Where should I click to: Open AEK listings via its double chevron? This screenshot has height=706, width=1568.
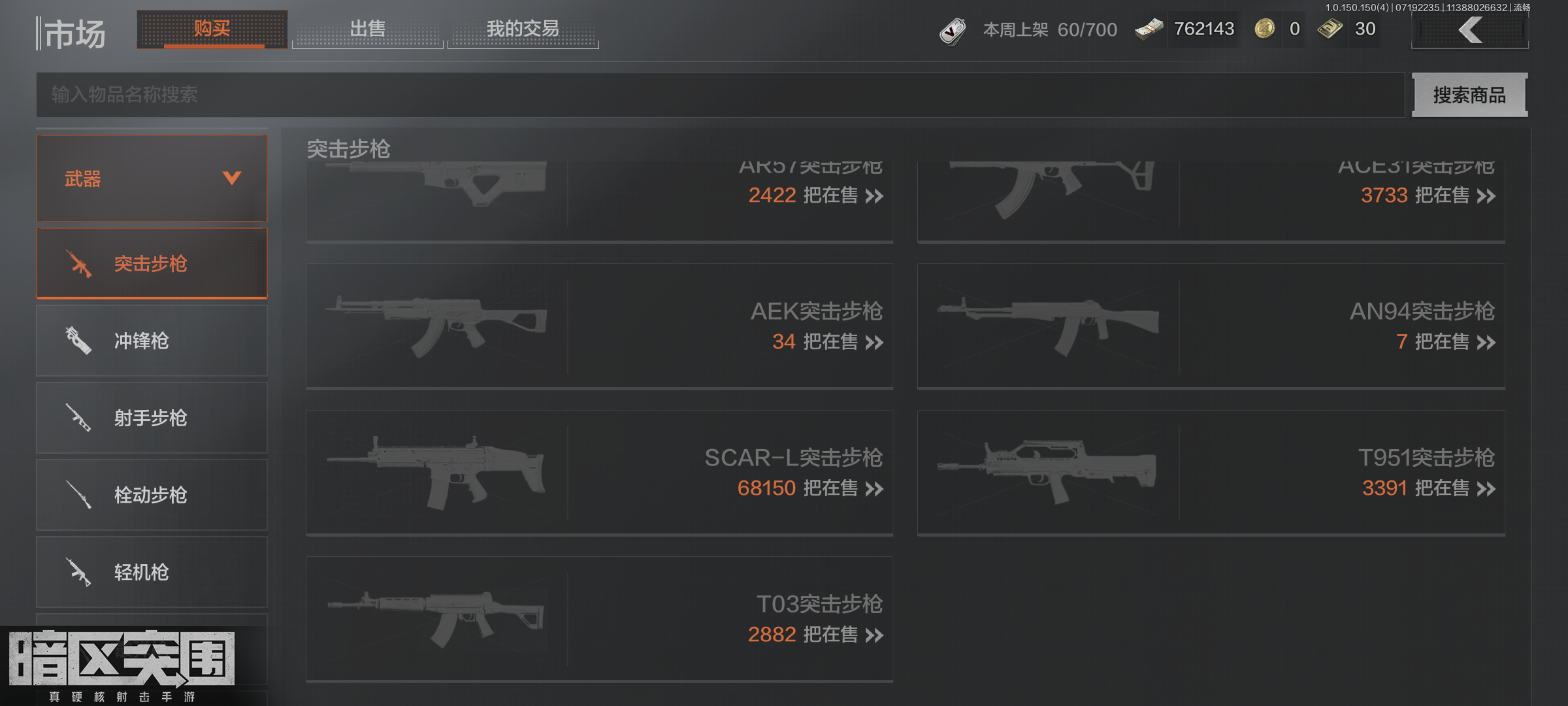(x=874, y=343)
